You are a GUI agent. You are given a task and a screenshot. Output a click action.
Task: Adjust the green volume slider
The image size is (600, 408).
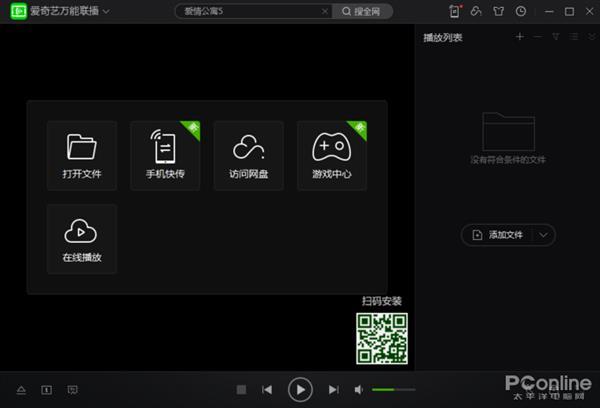(393, 390)
